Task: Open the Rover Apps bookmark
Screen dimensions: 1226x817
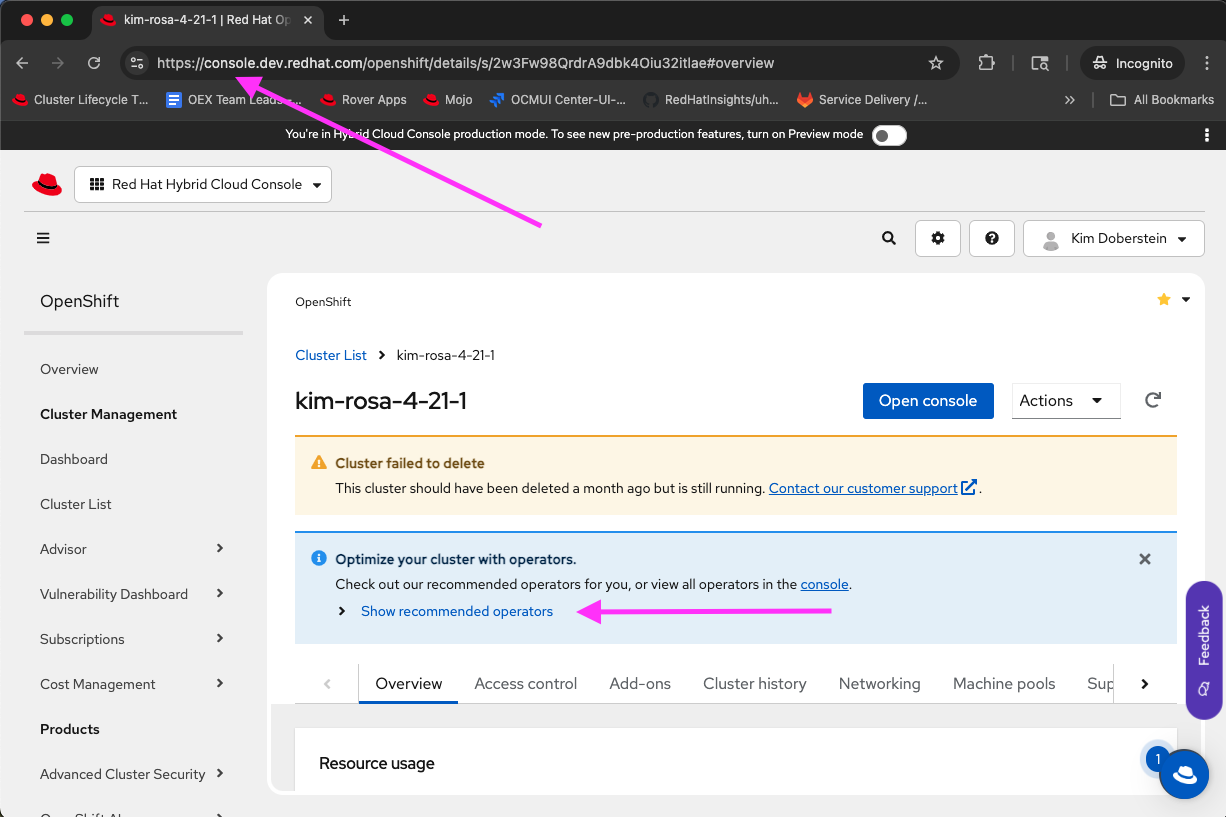Action: 363,99
